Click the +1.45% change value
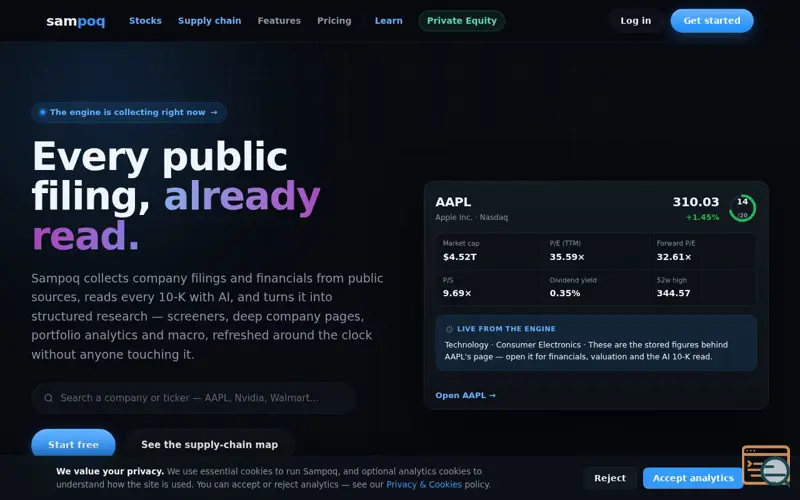The image size is (800, 500). [703, 217]
